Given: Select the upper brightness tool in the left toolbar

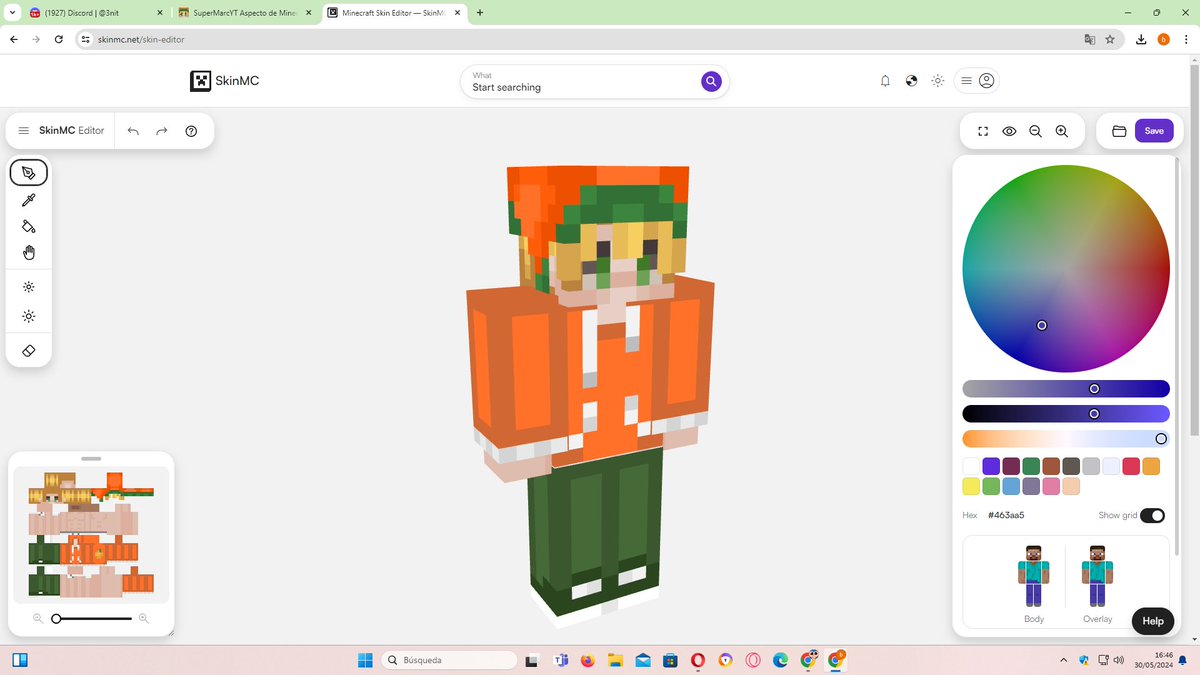Looking at the screenshot, I should [29, 287].
